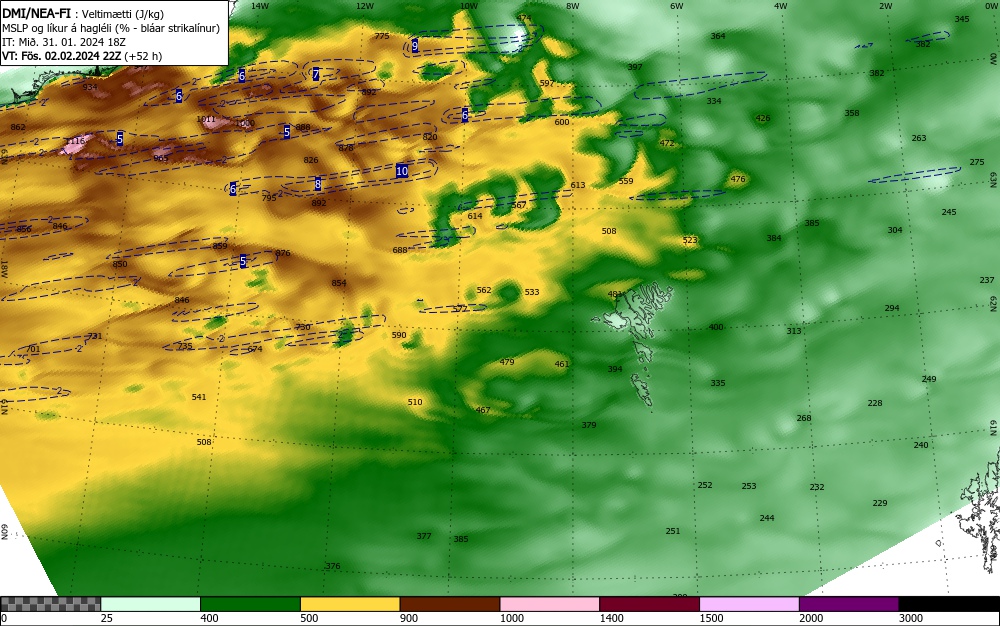This screenshot has height=626, width=1000.
Task: Select the CAPE value 826
Action: tap(311, 161)
